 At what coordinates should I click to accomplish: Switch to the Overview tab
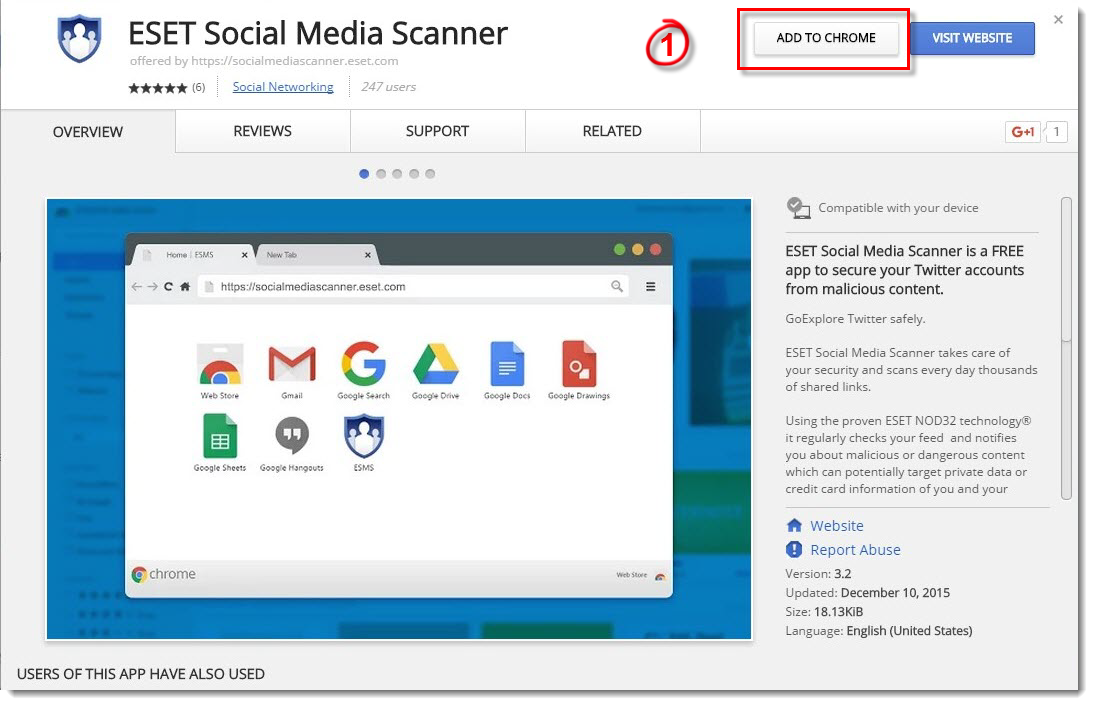(x=88, y=131)
